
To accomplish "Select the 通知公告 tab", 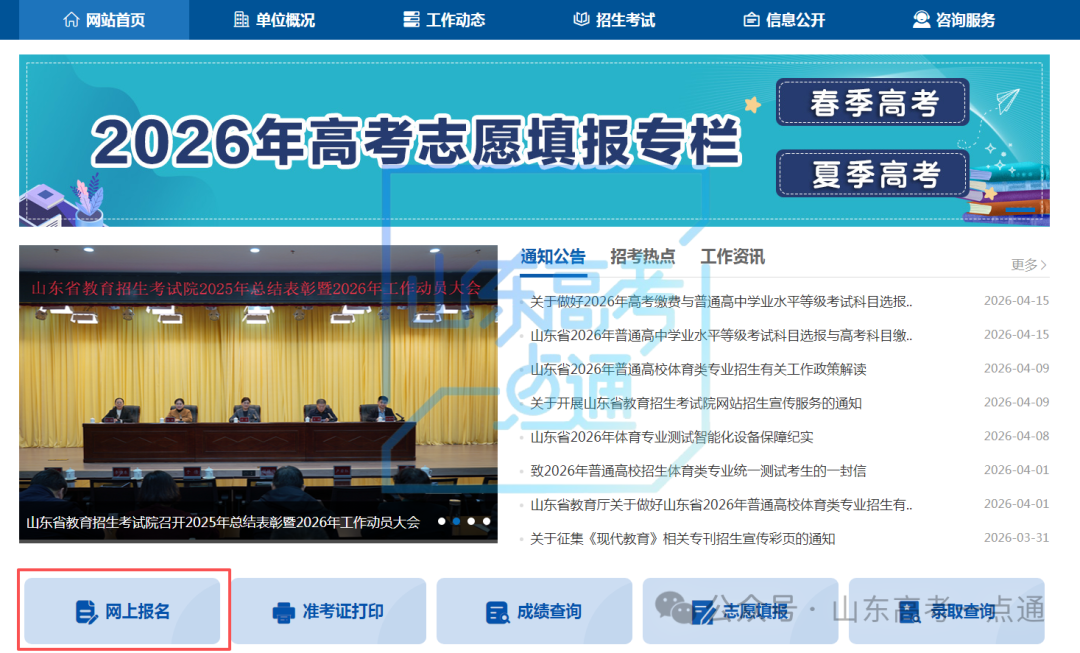I will [553, 256].
